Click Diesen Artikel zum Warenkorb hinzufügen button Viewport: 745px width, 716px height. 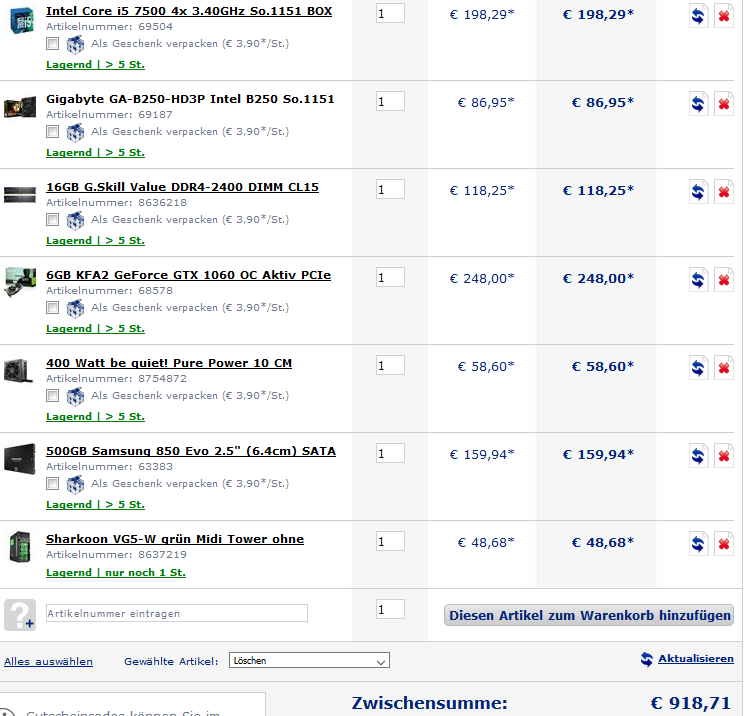pyautogui.click(x=589, y=615)
